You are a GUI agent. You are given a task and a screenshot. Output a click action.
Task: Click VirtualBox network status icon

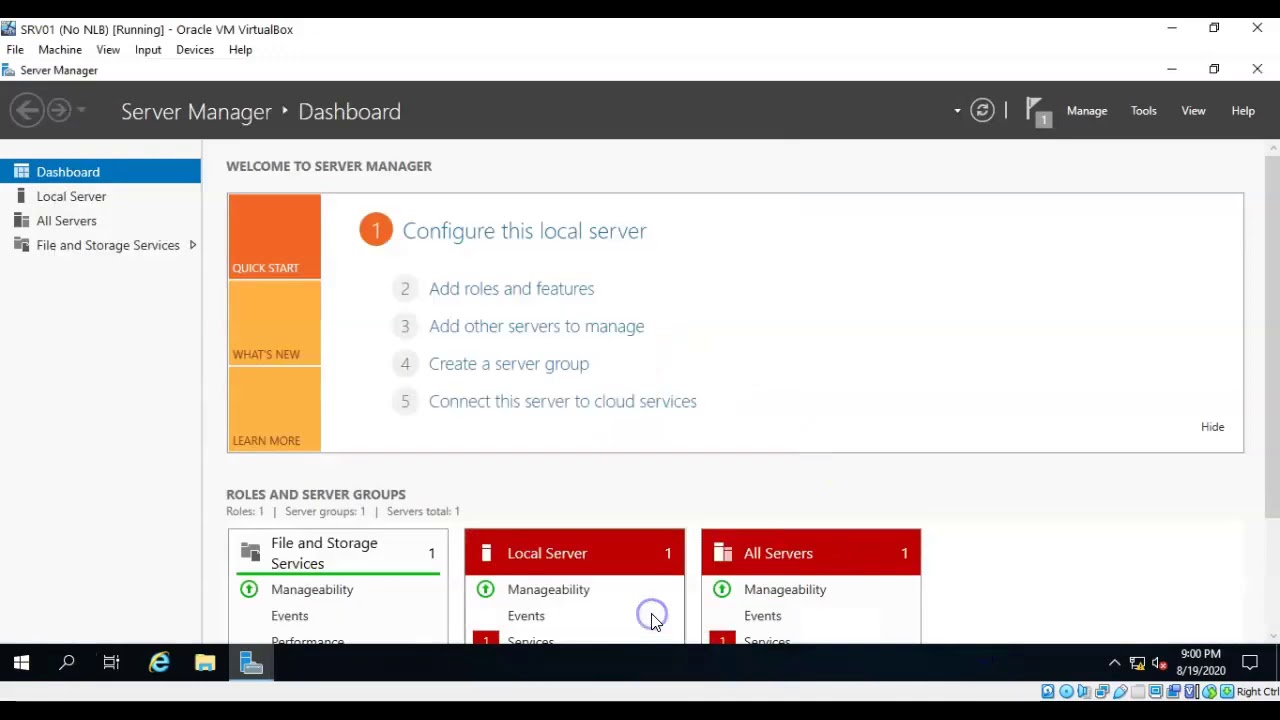(1102, 692)
